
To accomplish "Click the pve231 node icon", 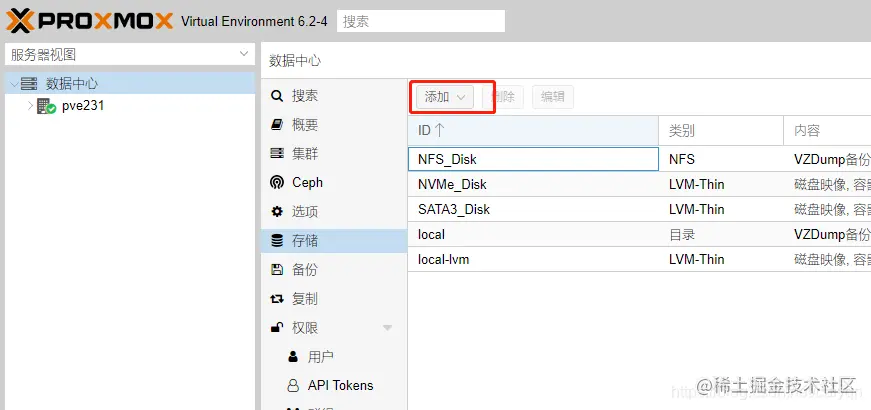I will click(47, 106).
